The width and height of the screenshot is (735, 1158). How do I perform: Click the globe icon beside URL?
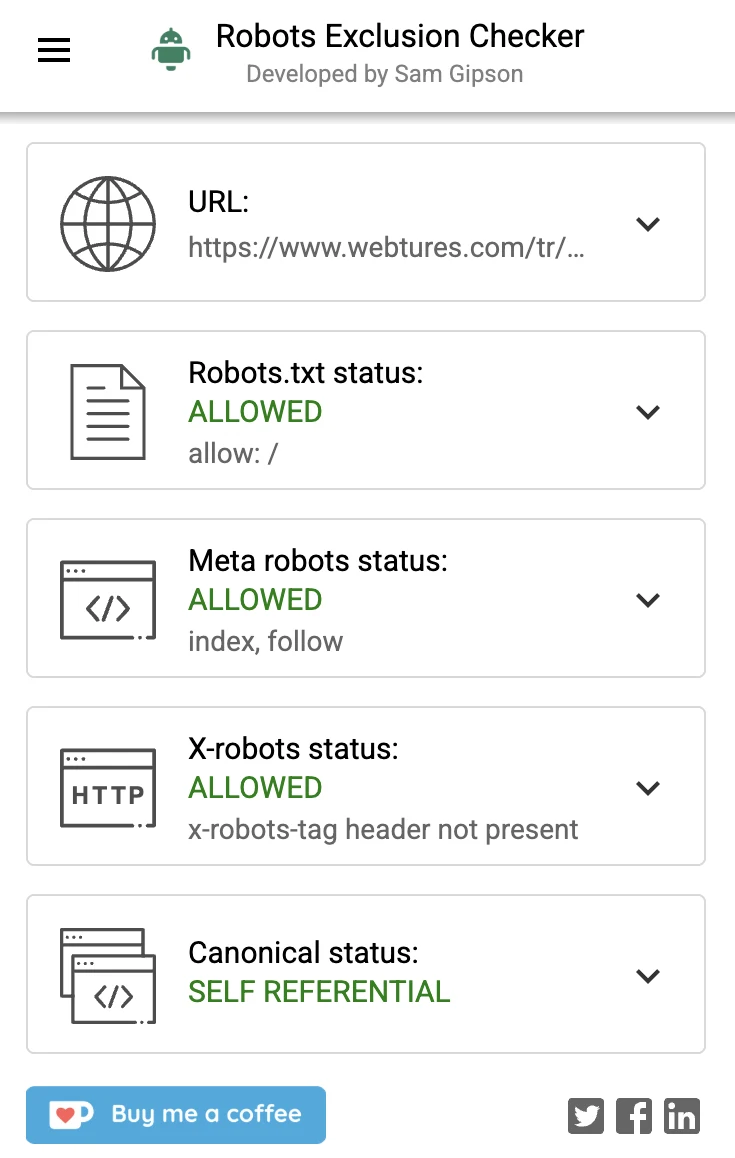click(x=107, y=223)
